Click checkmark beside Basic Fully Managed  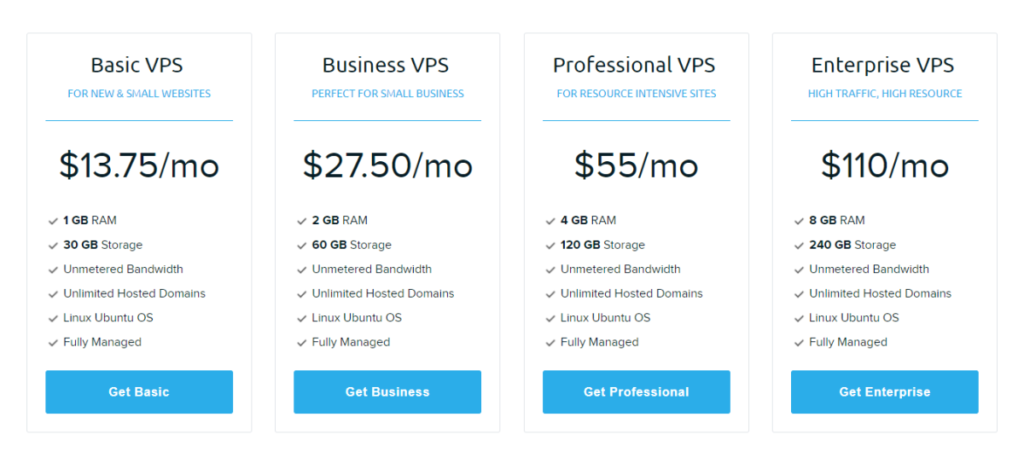[x=53, y=343]
